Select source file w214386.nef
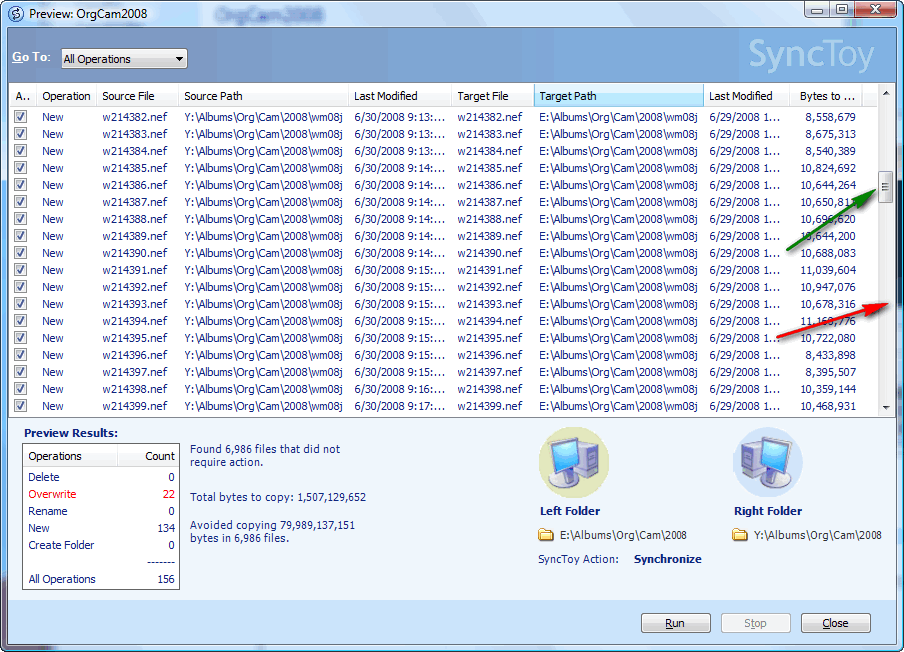 pyautogui.click(x=135, y=185)
